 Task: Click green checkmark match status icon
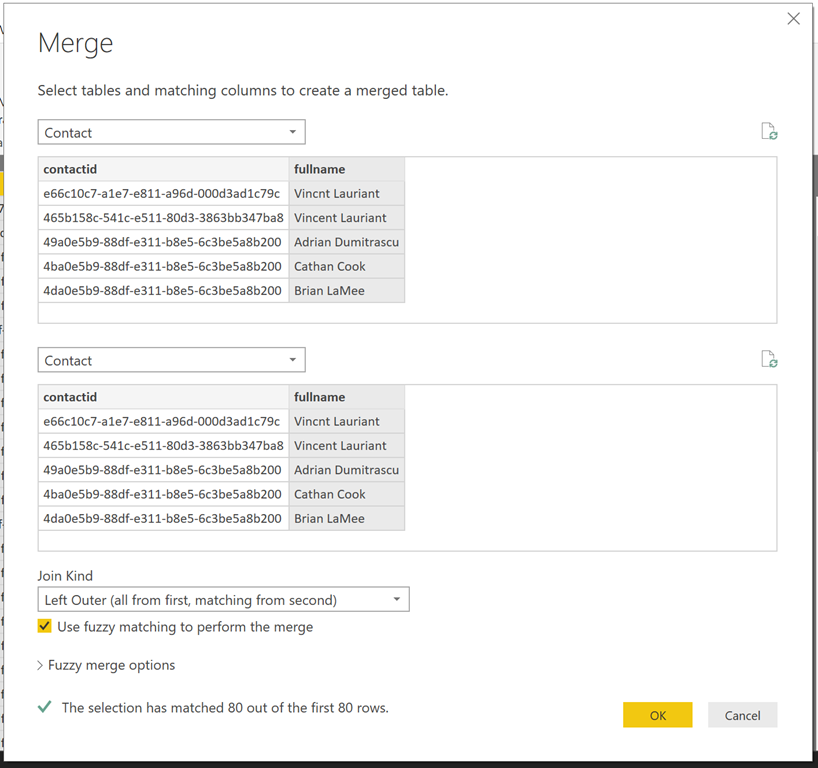(44, 707)
